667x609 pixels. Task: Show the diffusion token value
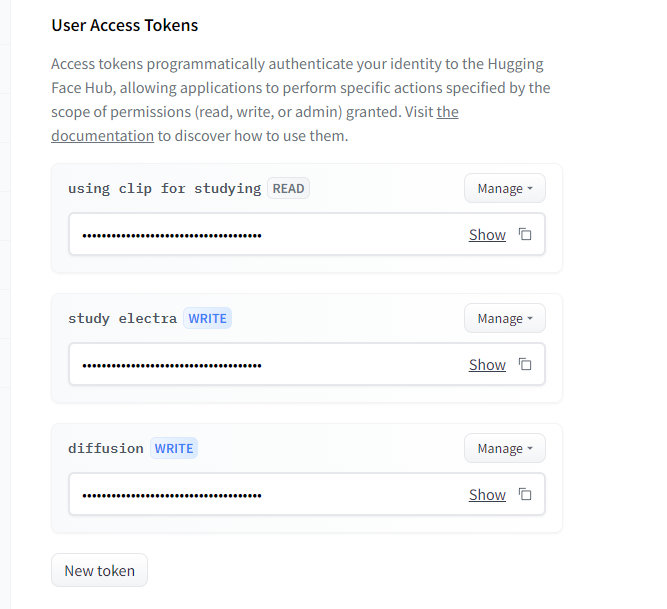(487, 495)
